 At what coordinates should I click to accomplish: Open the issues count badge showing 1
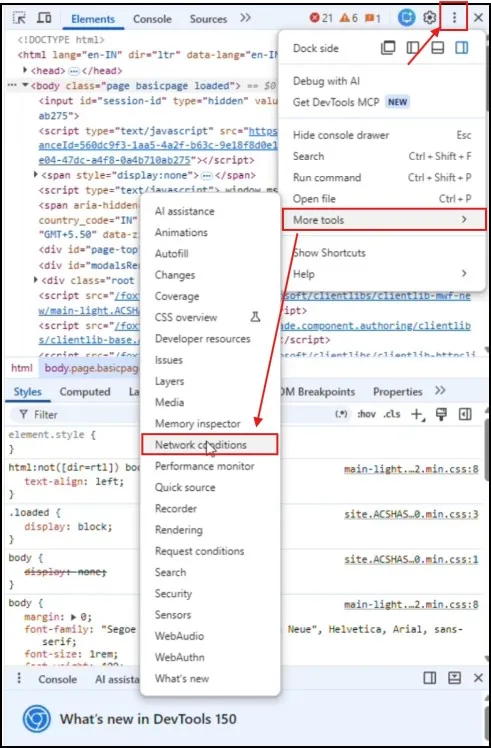373,18
